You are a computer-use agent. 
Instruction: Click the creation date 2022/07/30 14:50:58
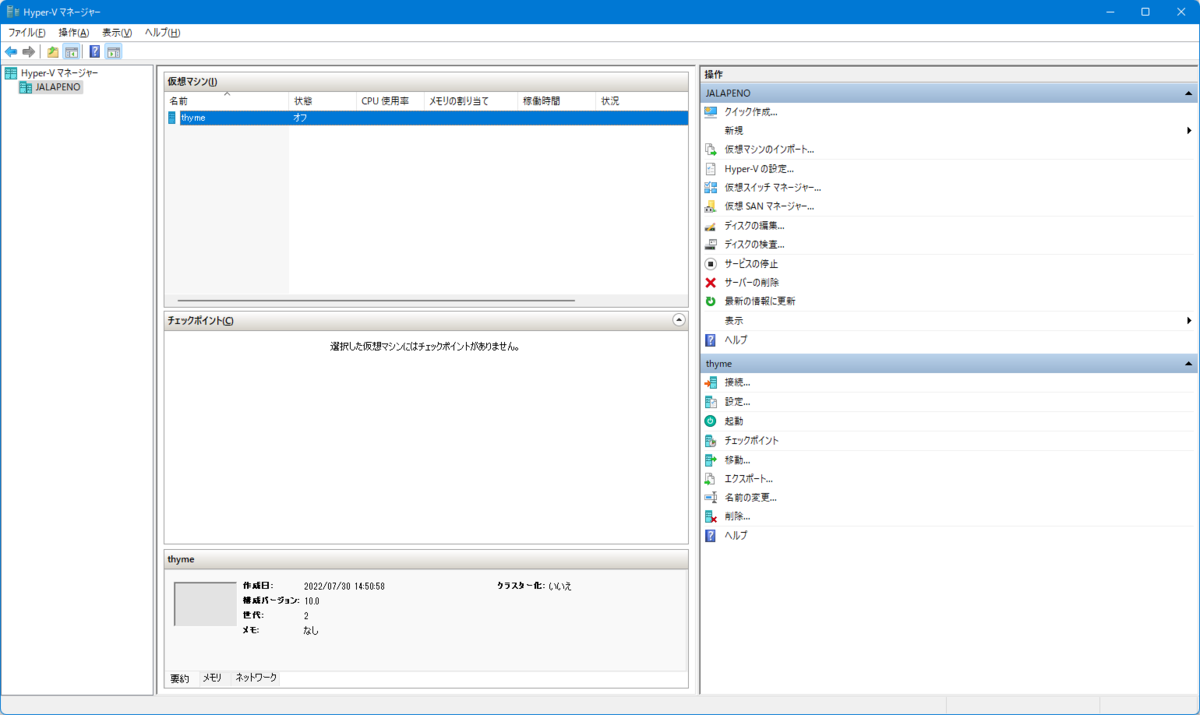pos(344,586)
